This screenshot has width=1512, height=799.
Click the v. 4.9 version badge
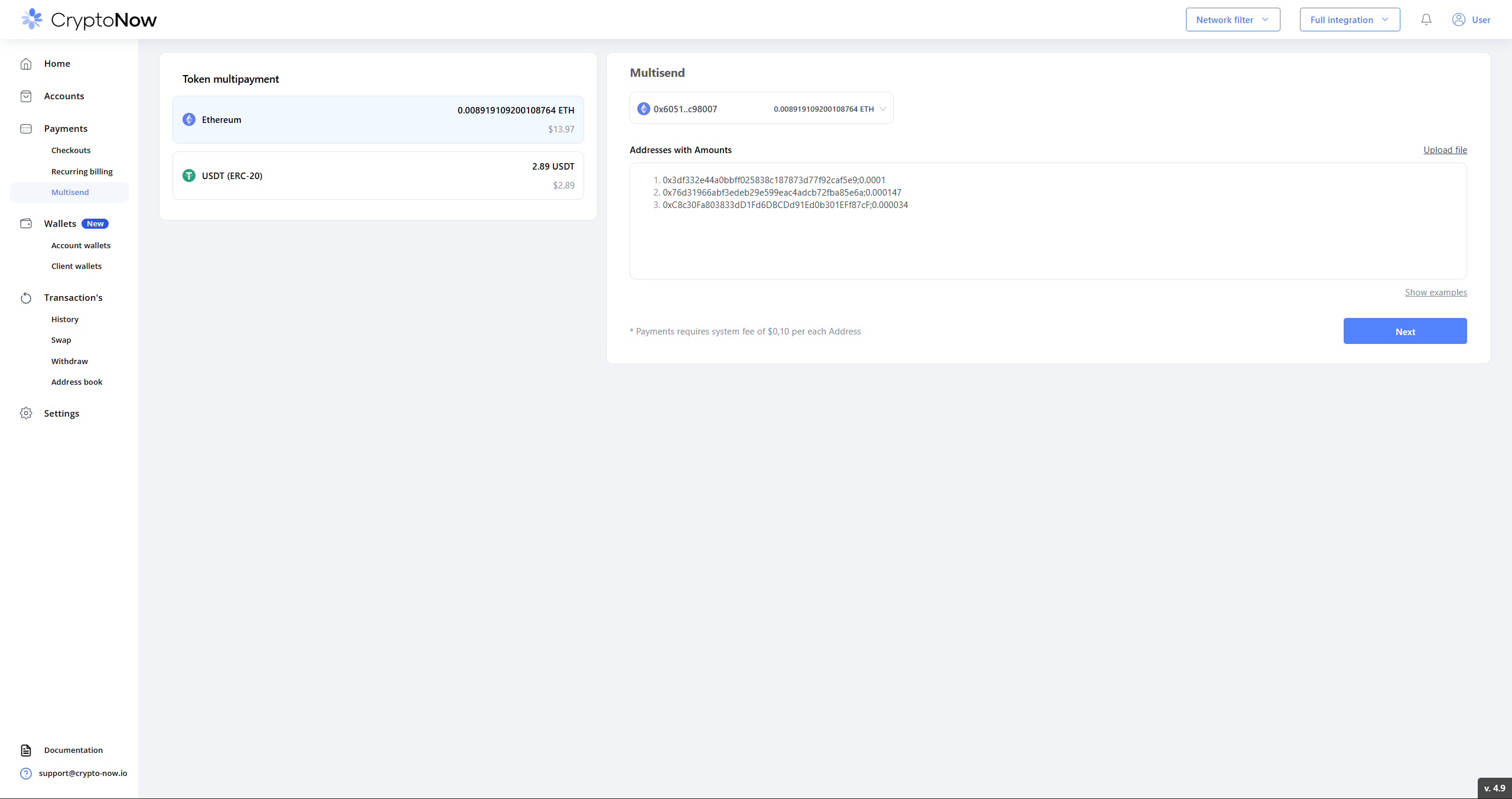[1495, 788]
